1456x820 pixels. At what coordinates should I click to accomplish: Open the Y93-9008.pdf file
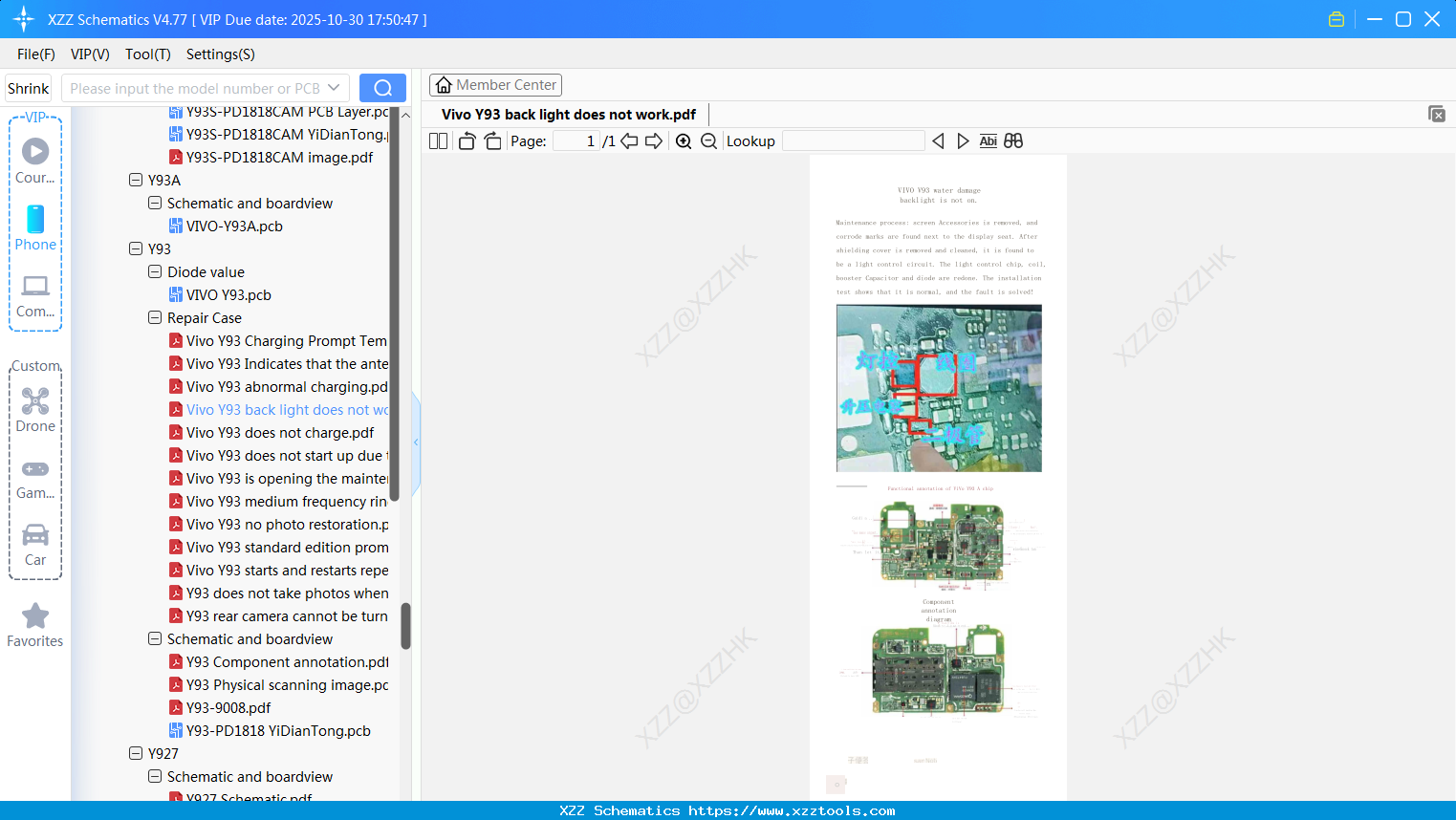228,708
